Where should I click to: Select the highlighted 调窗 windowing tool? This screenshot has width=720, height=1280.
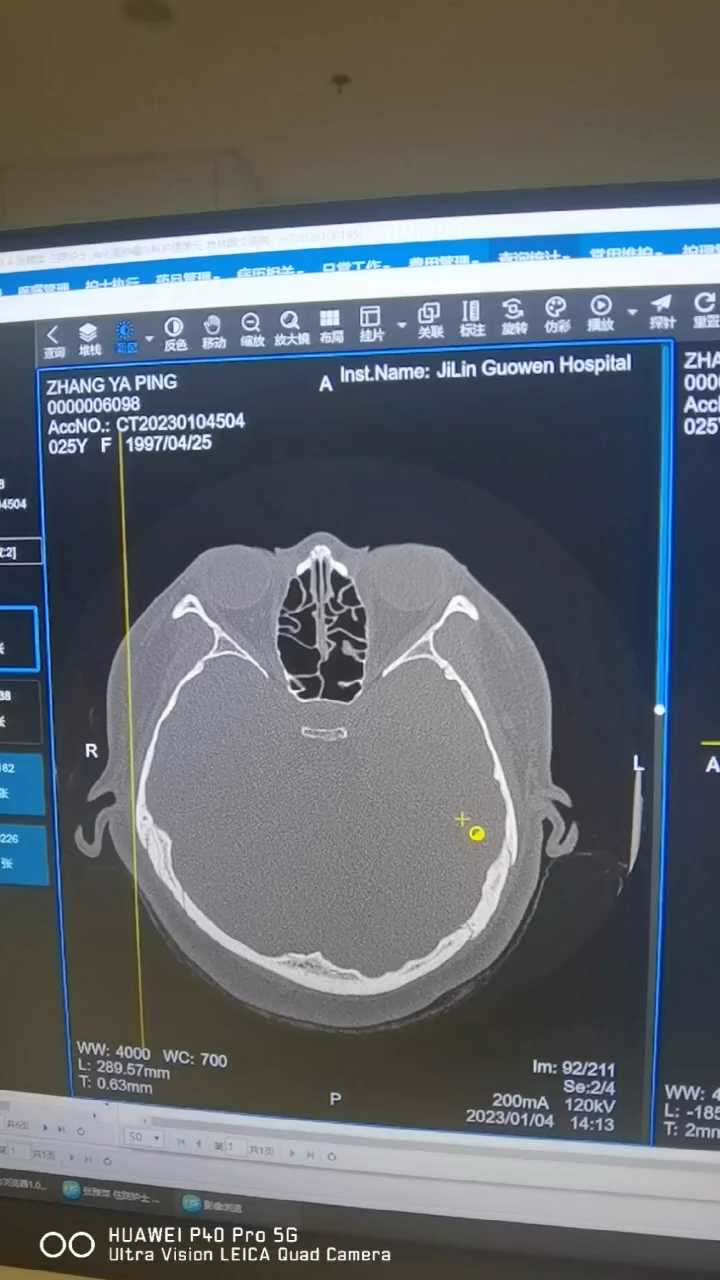pos(125,337)
